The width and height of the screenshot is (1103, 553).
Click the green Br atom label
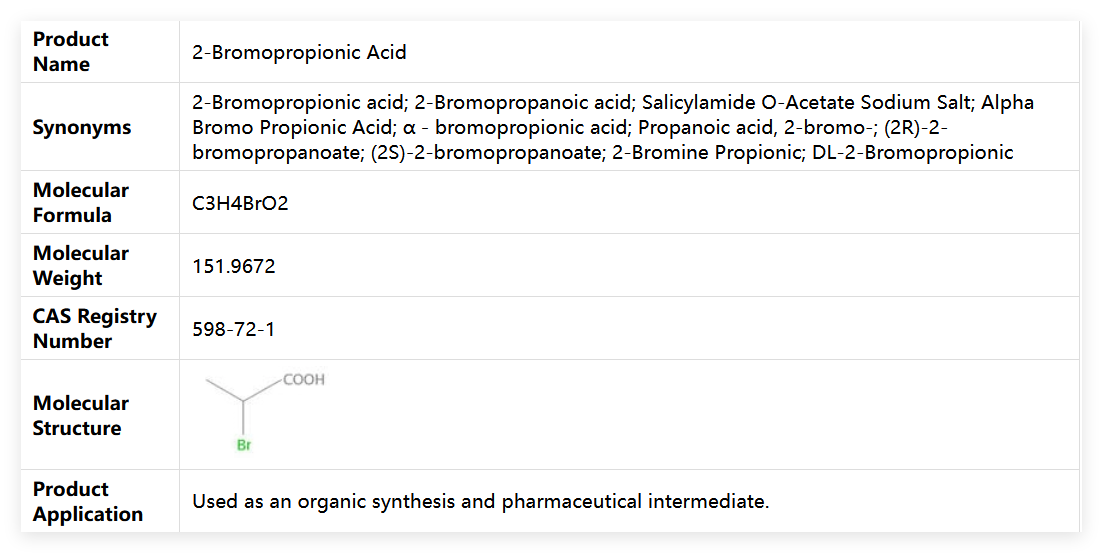[x=244, y=446]
